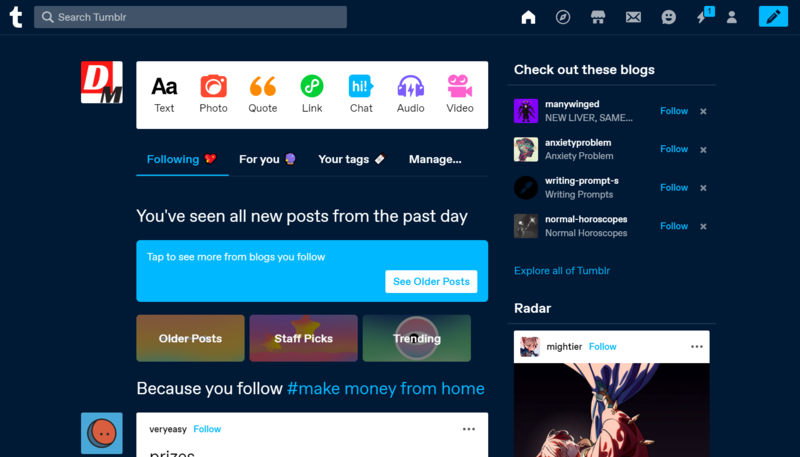Open the Older Posts tile
This screenshot has height=457, width=800.
(x=190, y=338)
